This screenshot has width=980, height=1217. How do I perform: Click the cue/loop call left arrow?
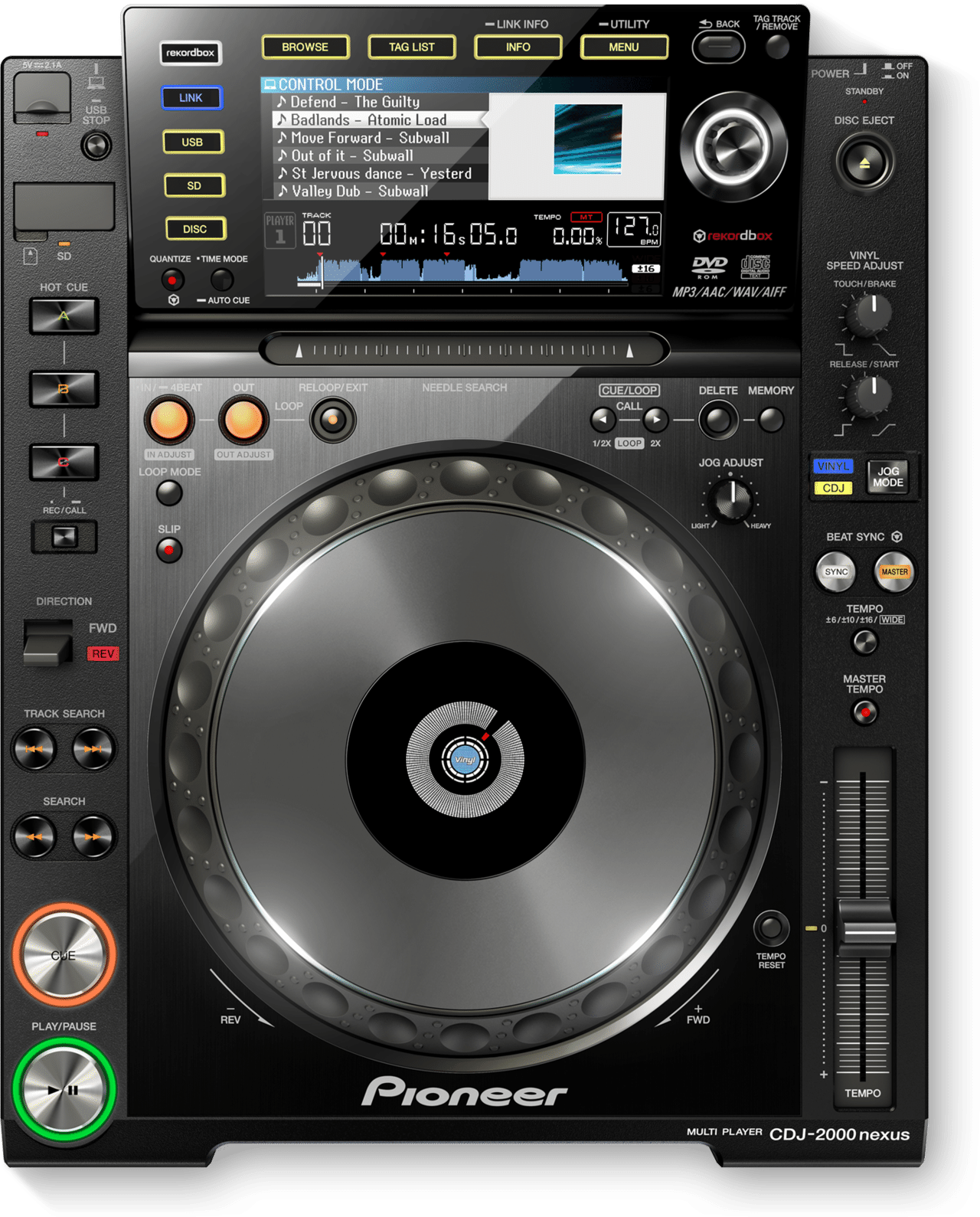tap(603, 420)
